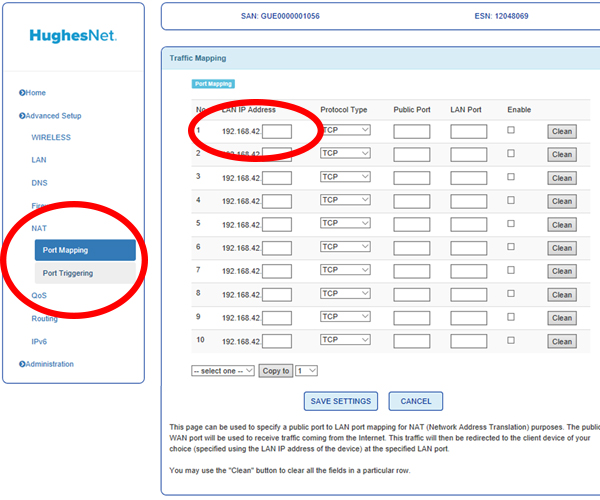Open the Copy to row number dropdown

click(307, 371)
